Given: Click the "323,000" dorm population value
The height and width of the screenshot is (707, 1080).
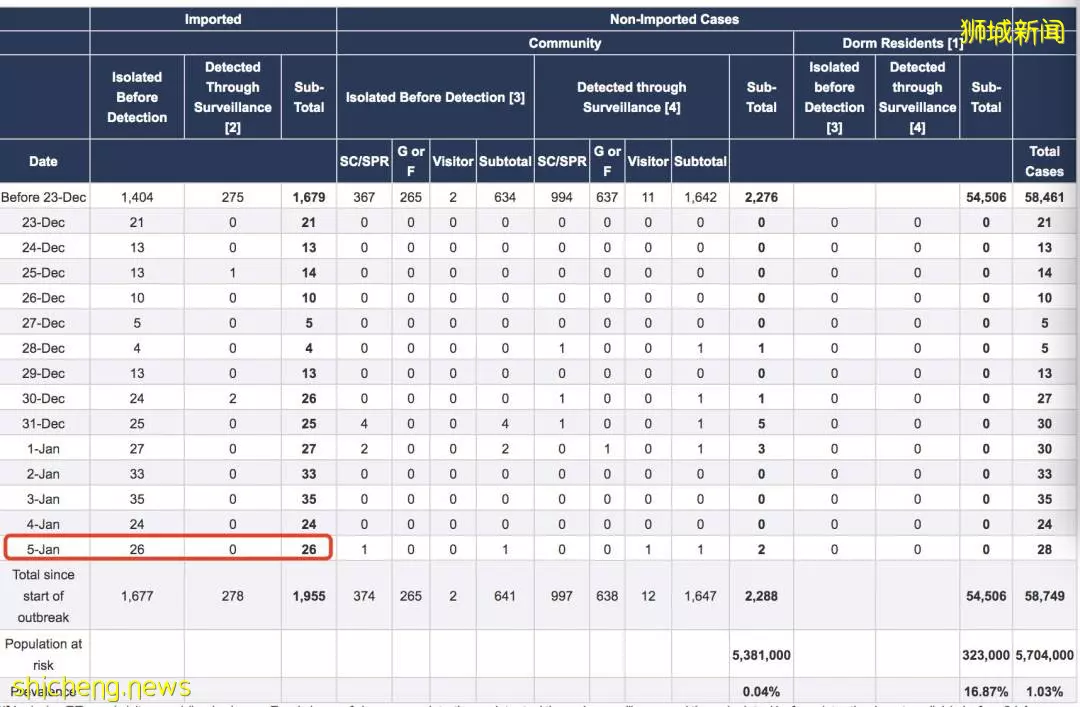Looking at the screenshot, I should (986, 655).
